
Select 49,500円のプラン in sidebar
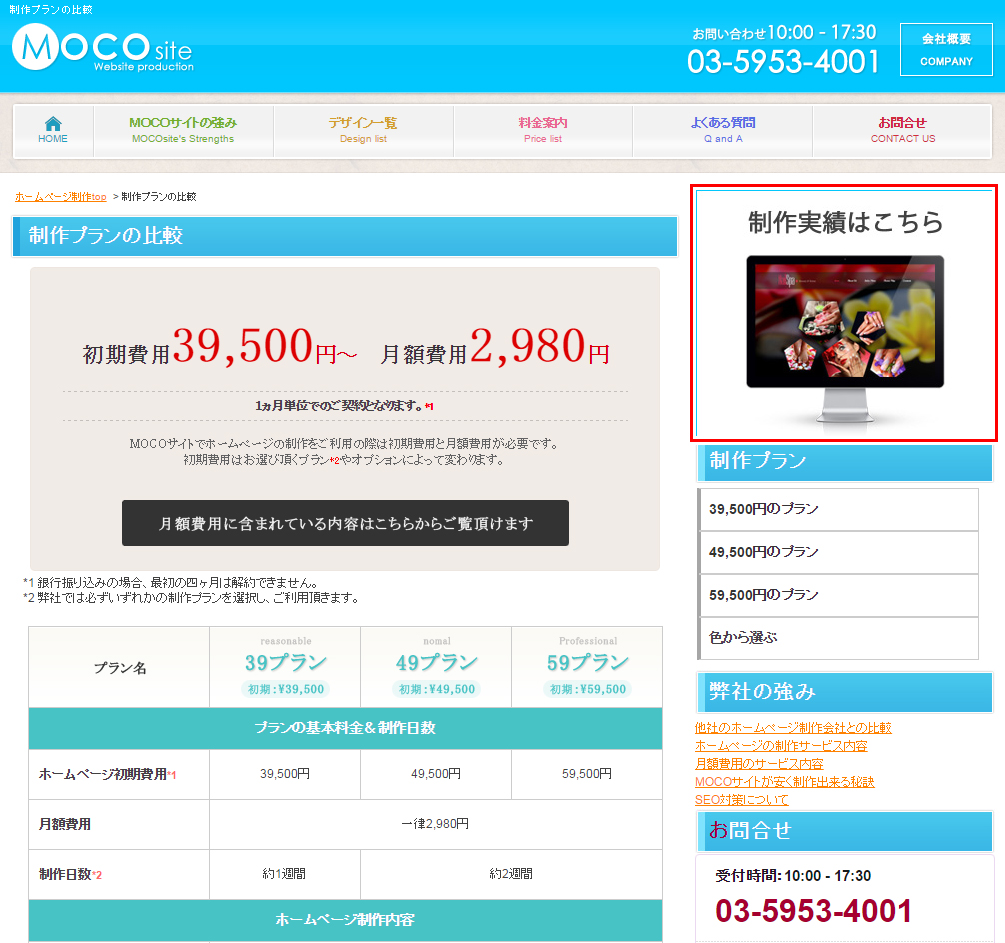[x=838, y=552]
